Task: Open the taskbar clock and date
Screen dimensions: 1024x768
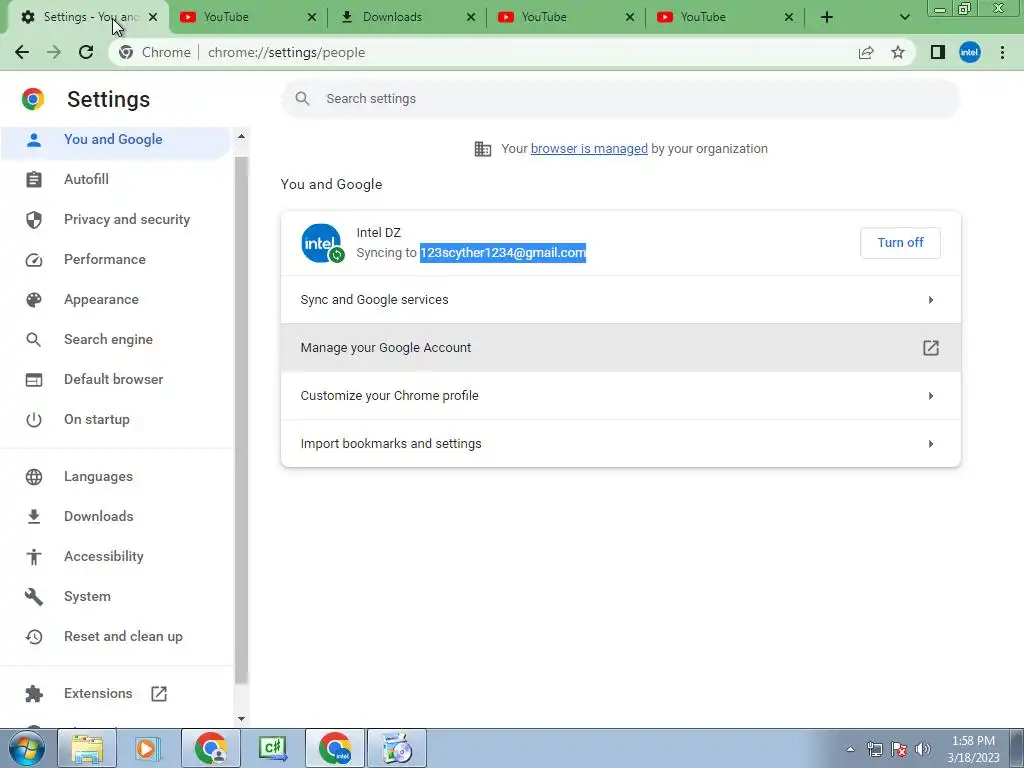Action: (x=973, y=749)
